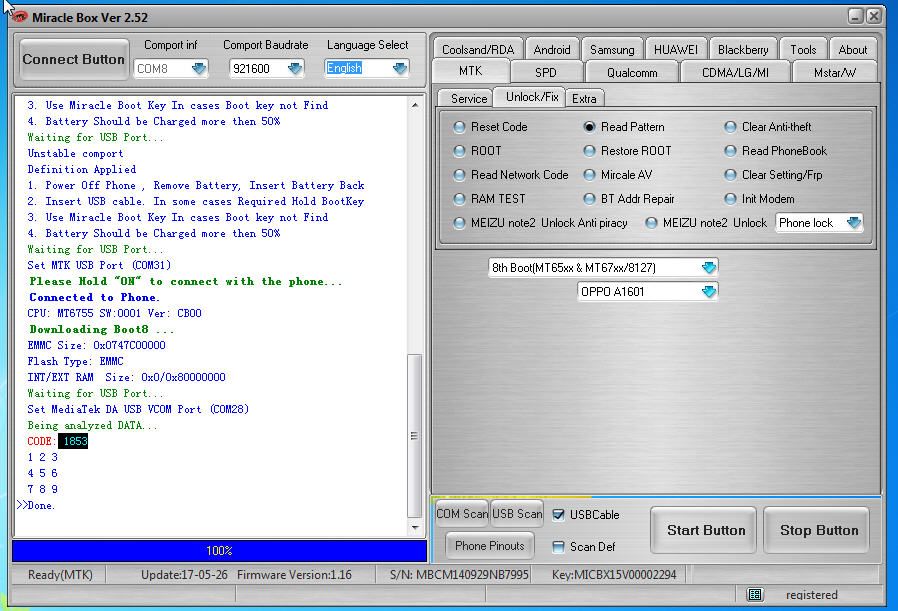Screen dimensions: 898x611
Task: Open the Extra sub-tab
Action: pyautogui.click(x=584, y=98)
